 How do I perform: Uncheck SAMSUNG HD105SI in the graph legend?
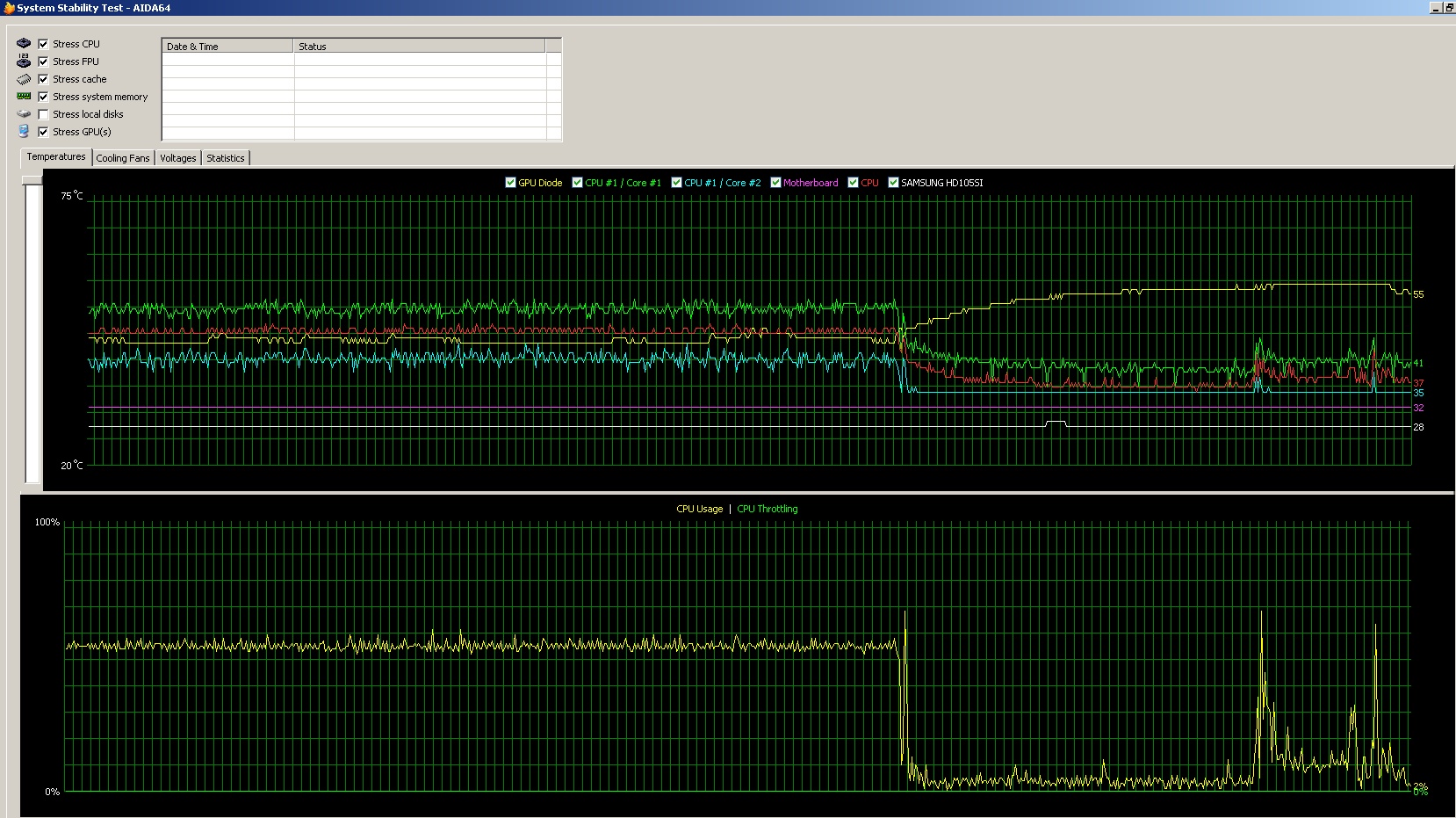coord(893,183)
